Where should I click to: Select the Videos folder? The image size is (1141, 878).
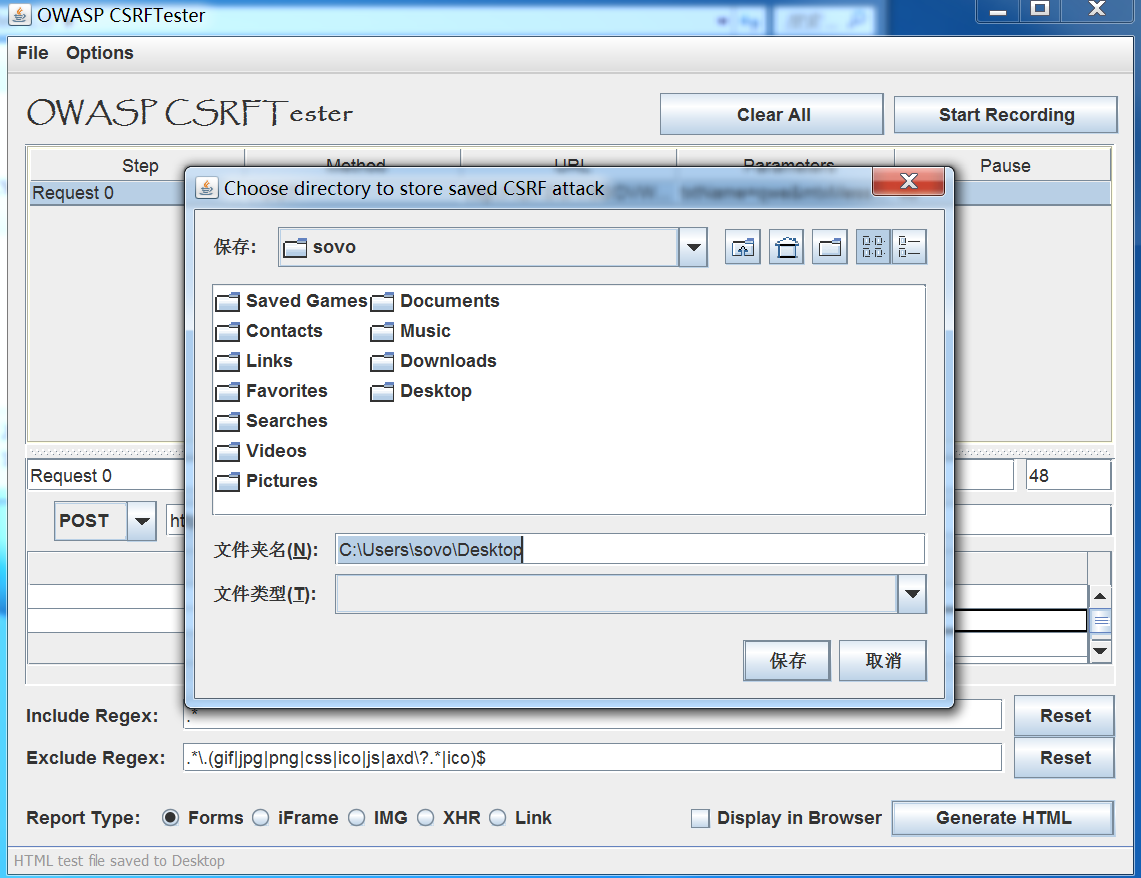(261, 451)
